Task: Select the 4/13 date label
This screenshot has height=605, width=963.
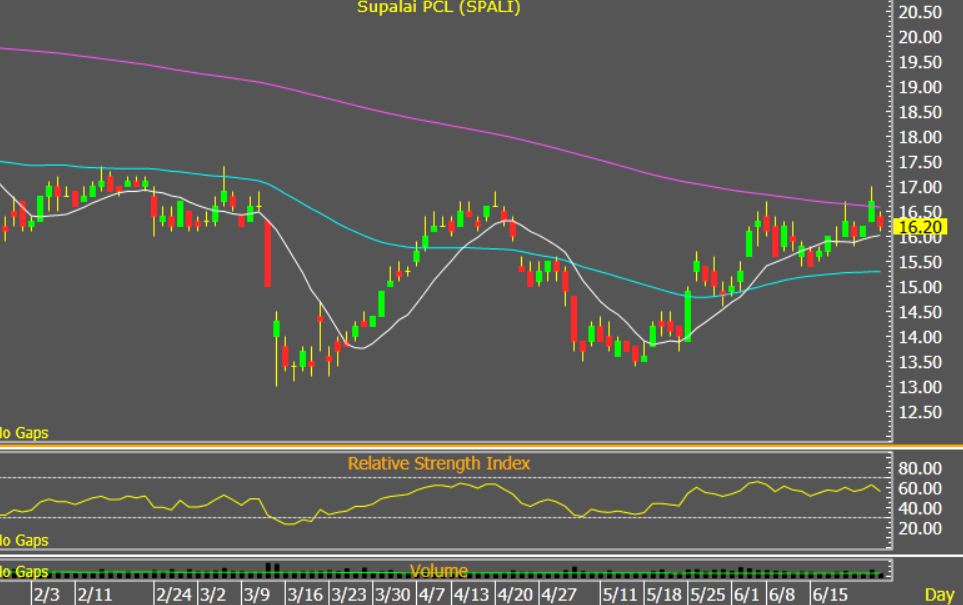Action: [x=471, y=595]
